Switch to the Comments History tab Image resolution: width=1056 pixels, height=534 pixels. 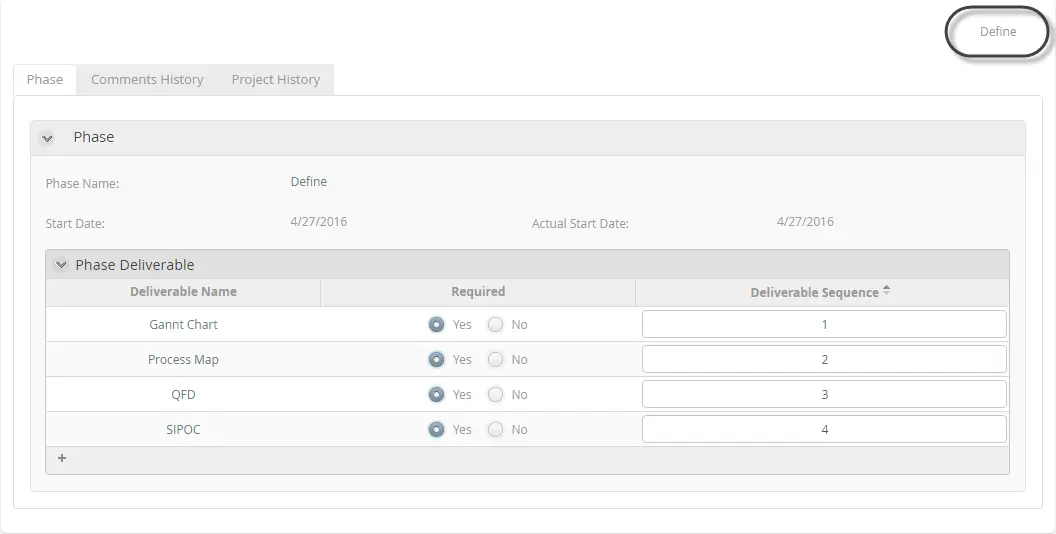[147, 79]
